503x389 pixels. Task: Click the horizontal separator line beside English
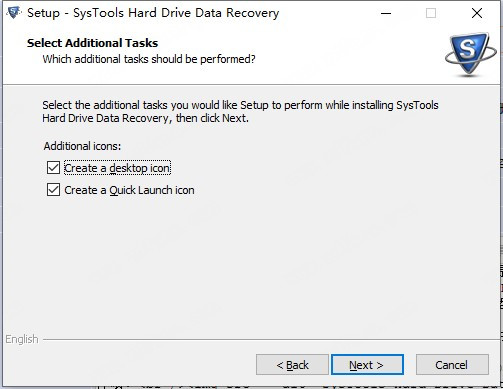pyautogui.click(x=271, y=340)
